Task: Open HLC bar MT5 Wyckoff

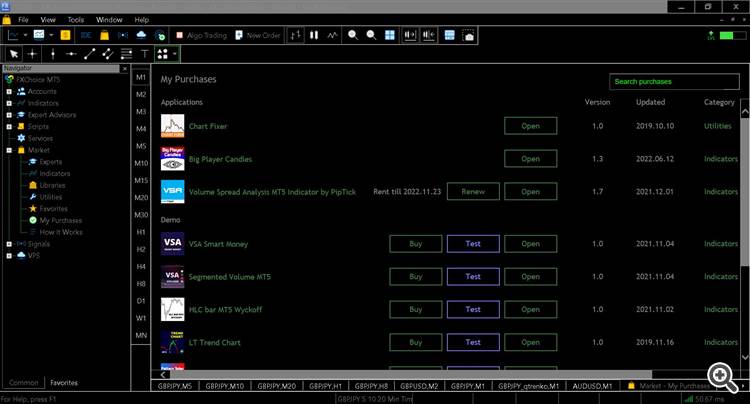Action: pyautogui.click(x=530, y=309)
